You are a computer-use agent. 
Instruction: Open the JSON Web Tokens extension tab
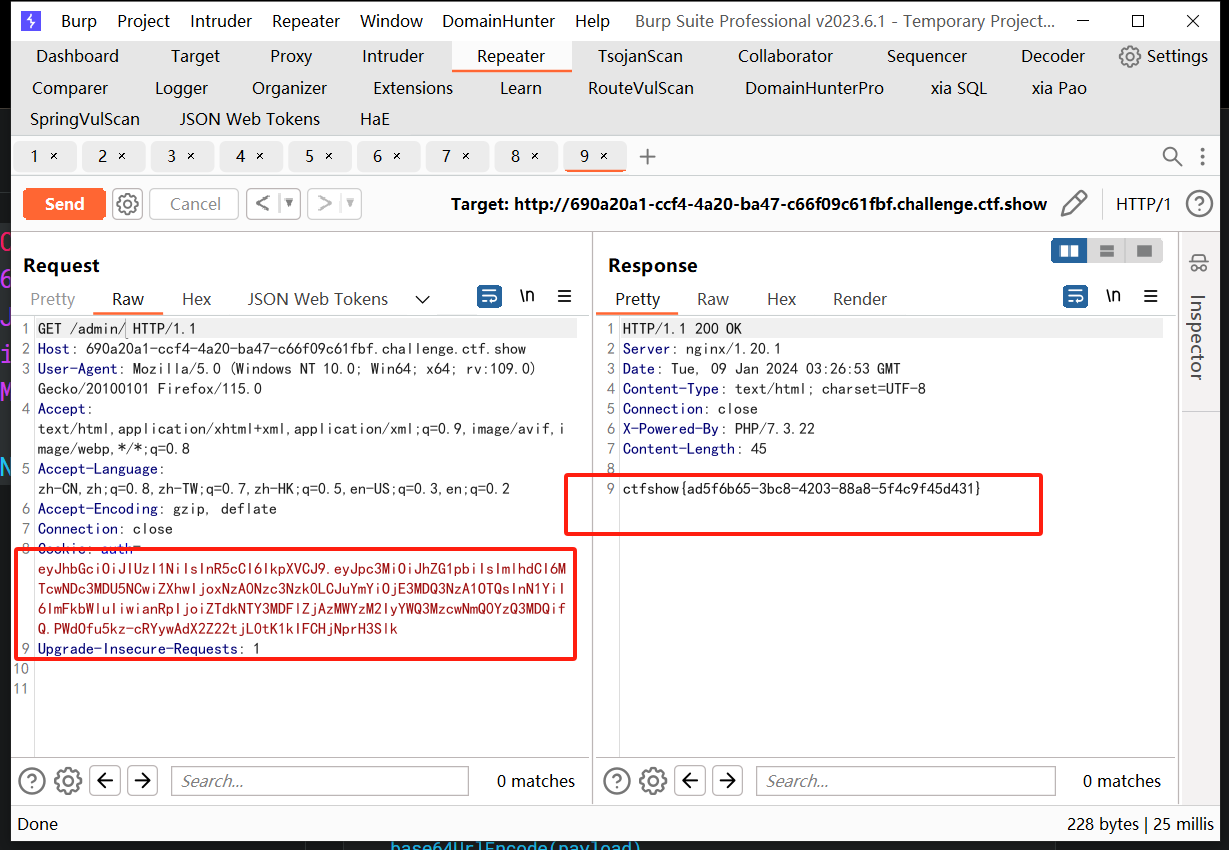point(250,119)
